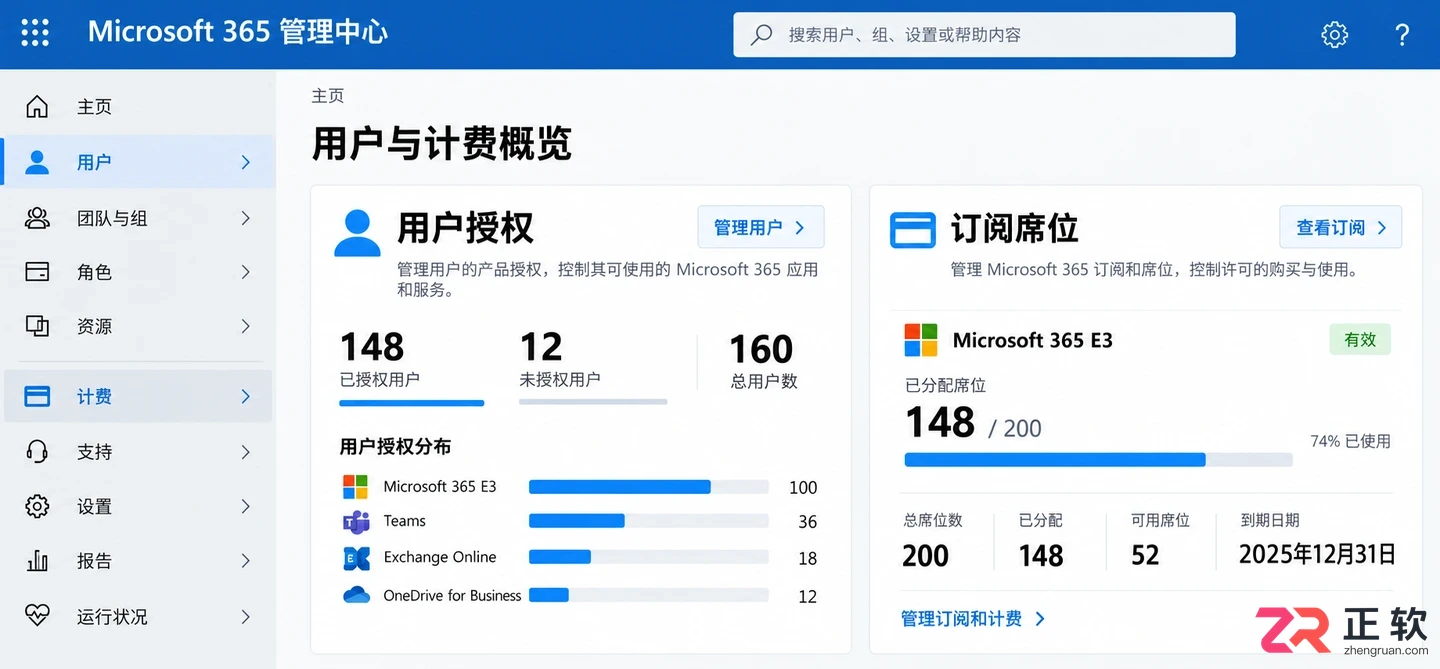Click the 设置 gear icon in sidebar
Viewport: 1440px width, 669px height.
click(x=37, y=506)
